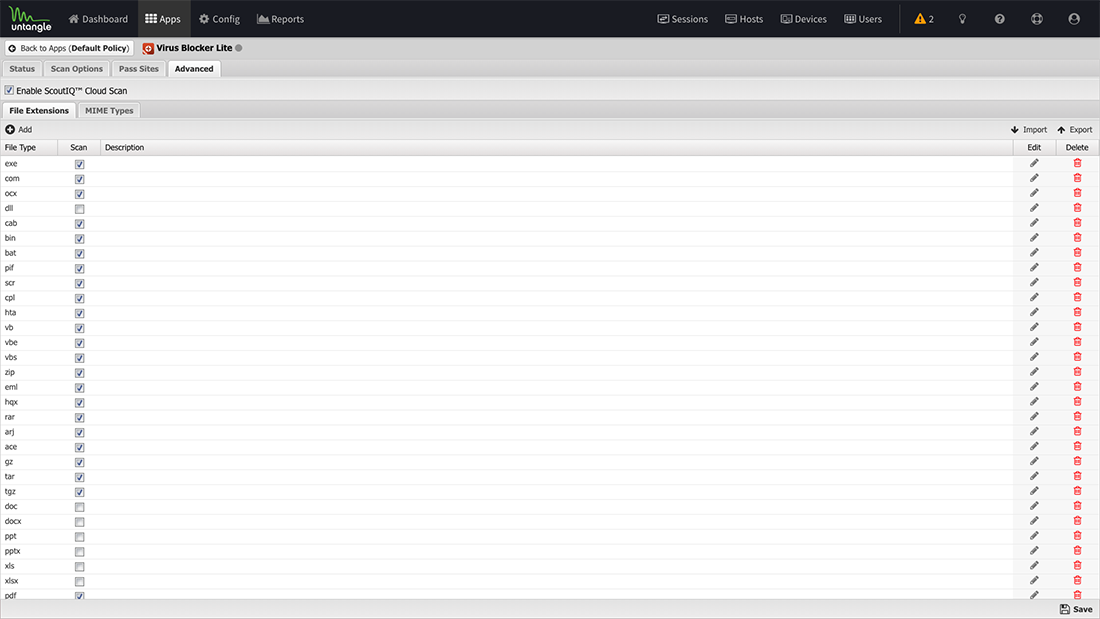
Task: Edit the docx file type entry
Action: (1034, 521)
